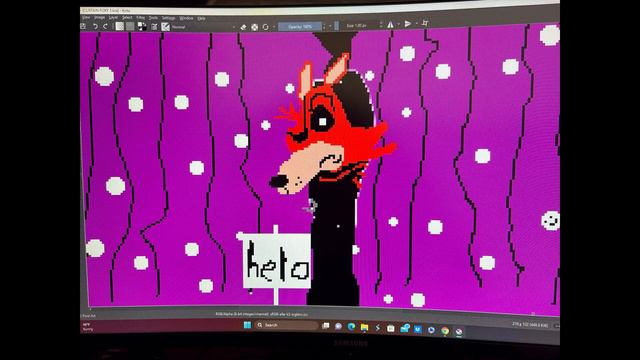Click the Redo arrow in Krita toolbar
640x360 pixels.
[x=106, y=26]
